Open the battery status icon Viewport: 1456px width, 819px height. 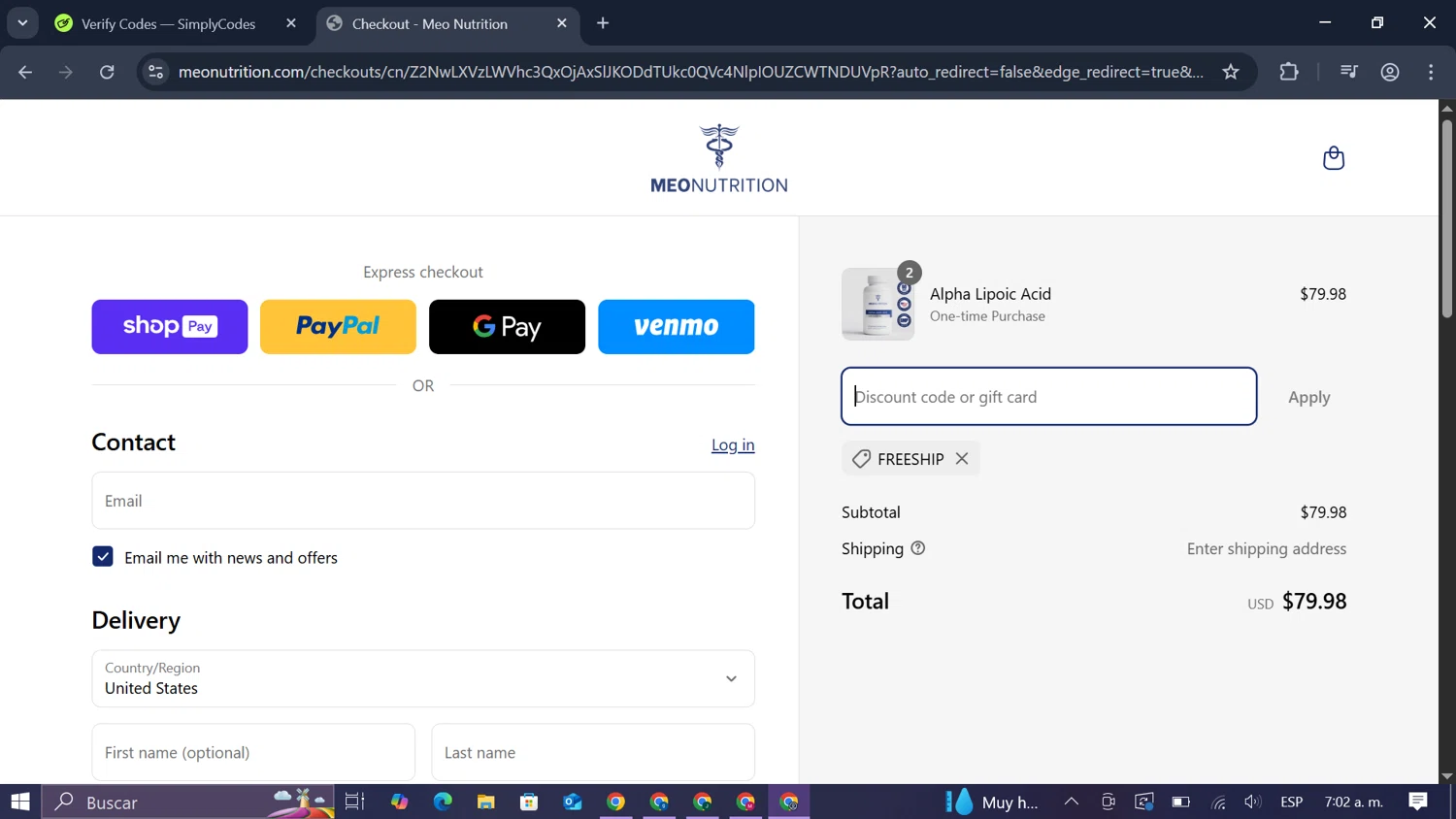coord(1181,802)
